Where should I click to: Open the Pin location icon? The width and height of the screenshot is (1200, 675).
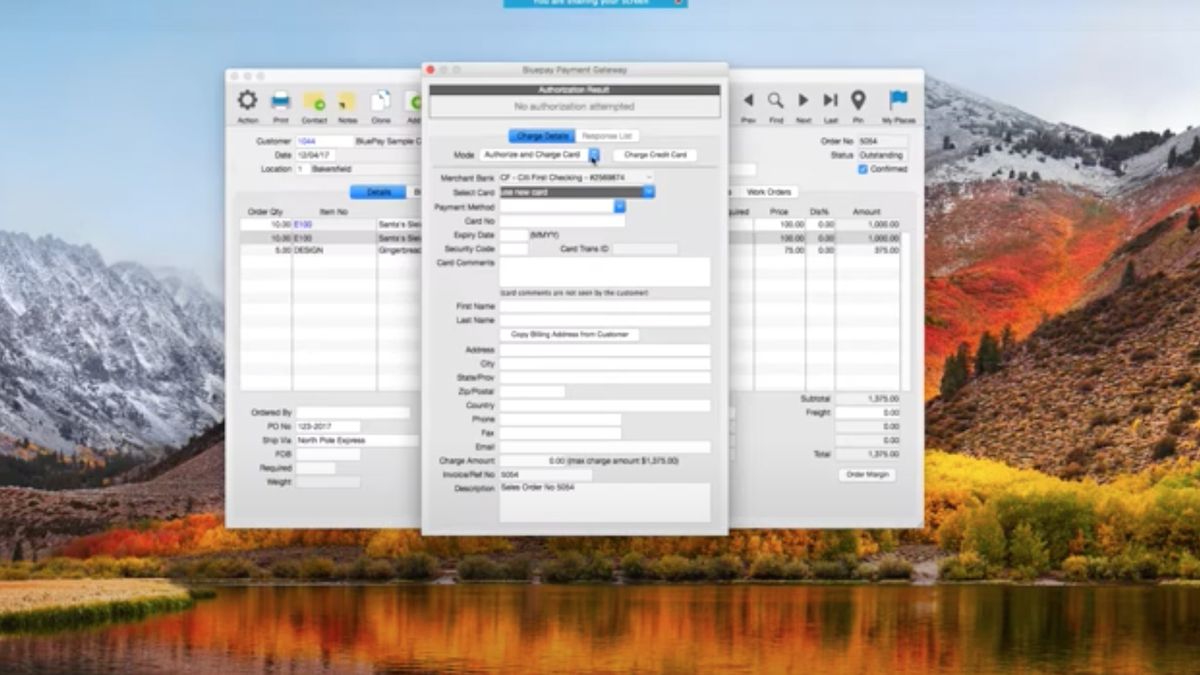(x=856, y=100)
